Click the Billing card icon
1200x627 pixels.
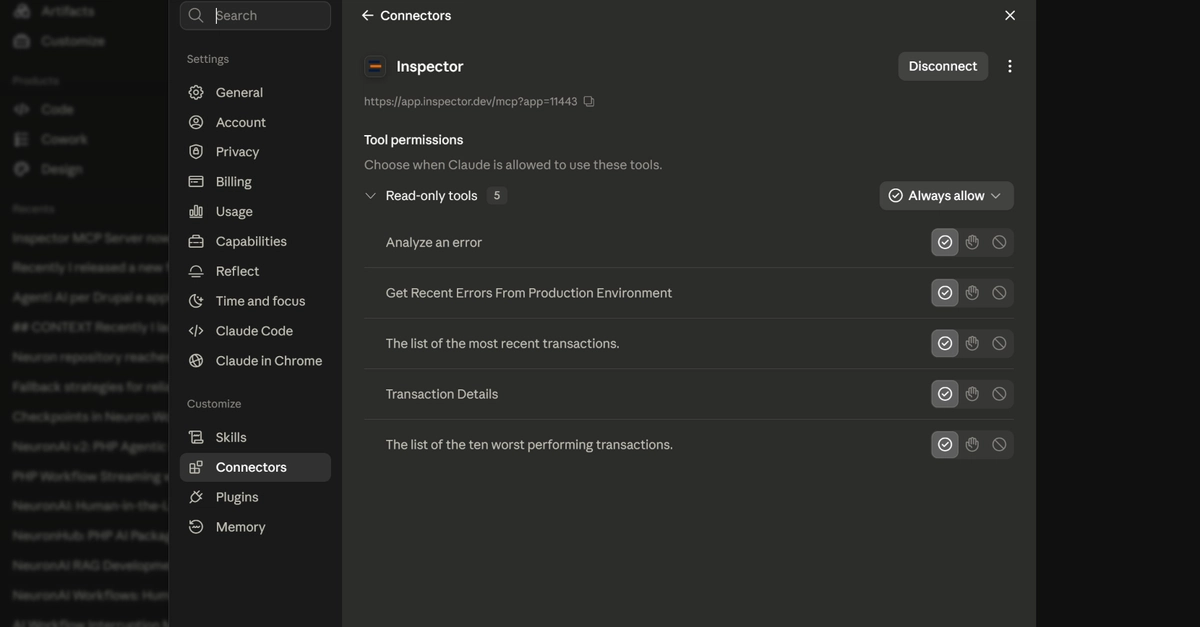coord(196,181)
